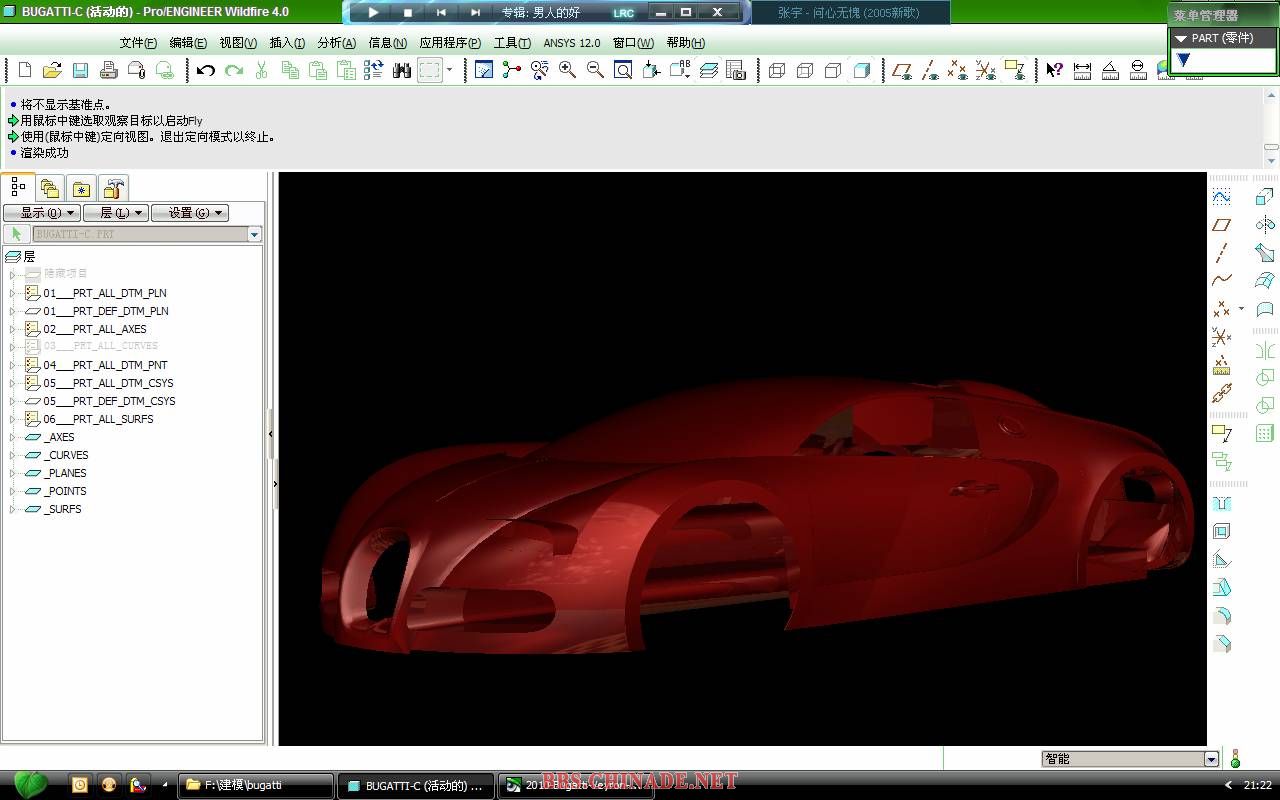
Task: Create a new file via toolbar icon
Action: 25,70
